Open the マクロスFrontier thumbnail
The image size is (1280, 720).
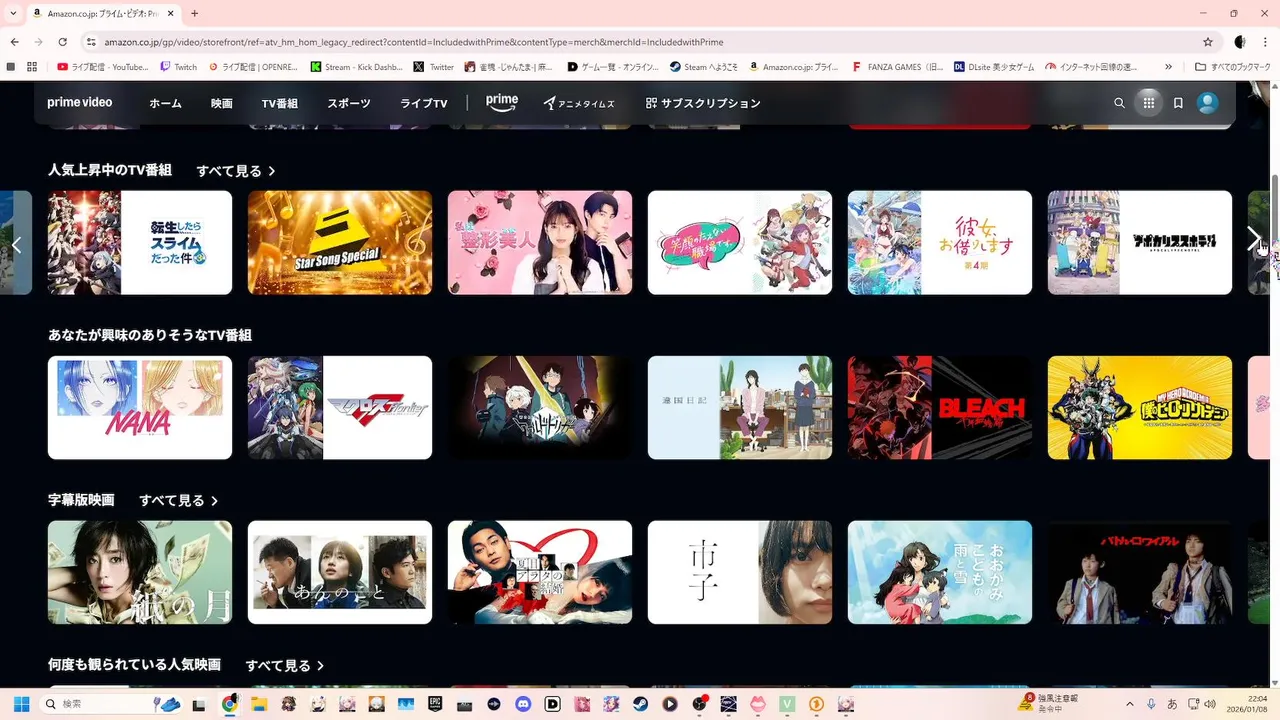(x=340, y=408)
